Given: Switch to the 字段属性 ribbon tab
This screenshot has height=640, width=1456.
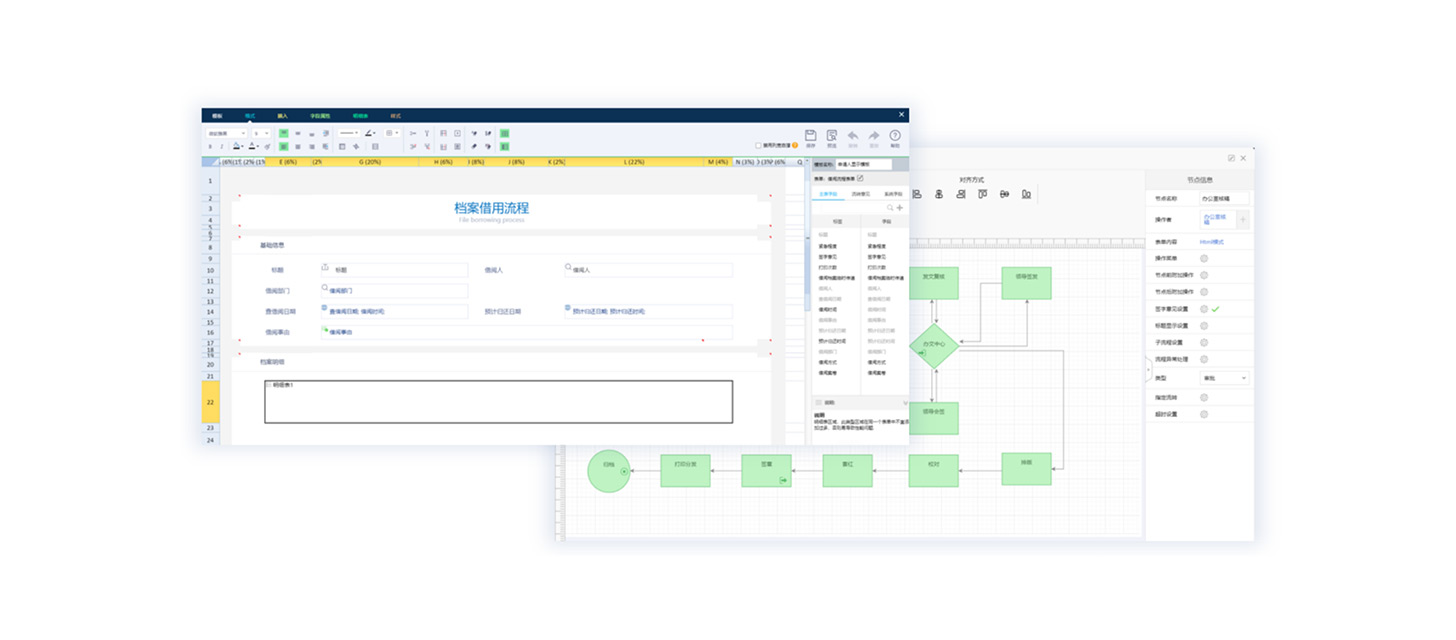Looking at the screenshot, I should 319,116.
